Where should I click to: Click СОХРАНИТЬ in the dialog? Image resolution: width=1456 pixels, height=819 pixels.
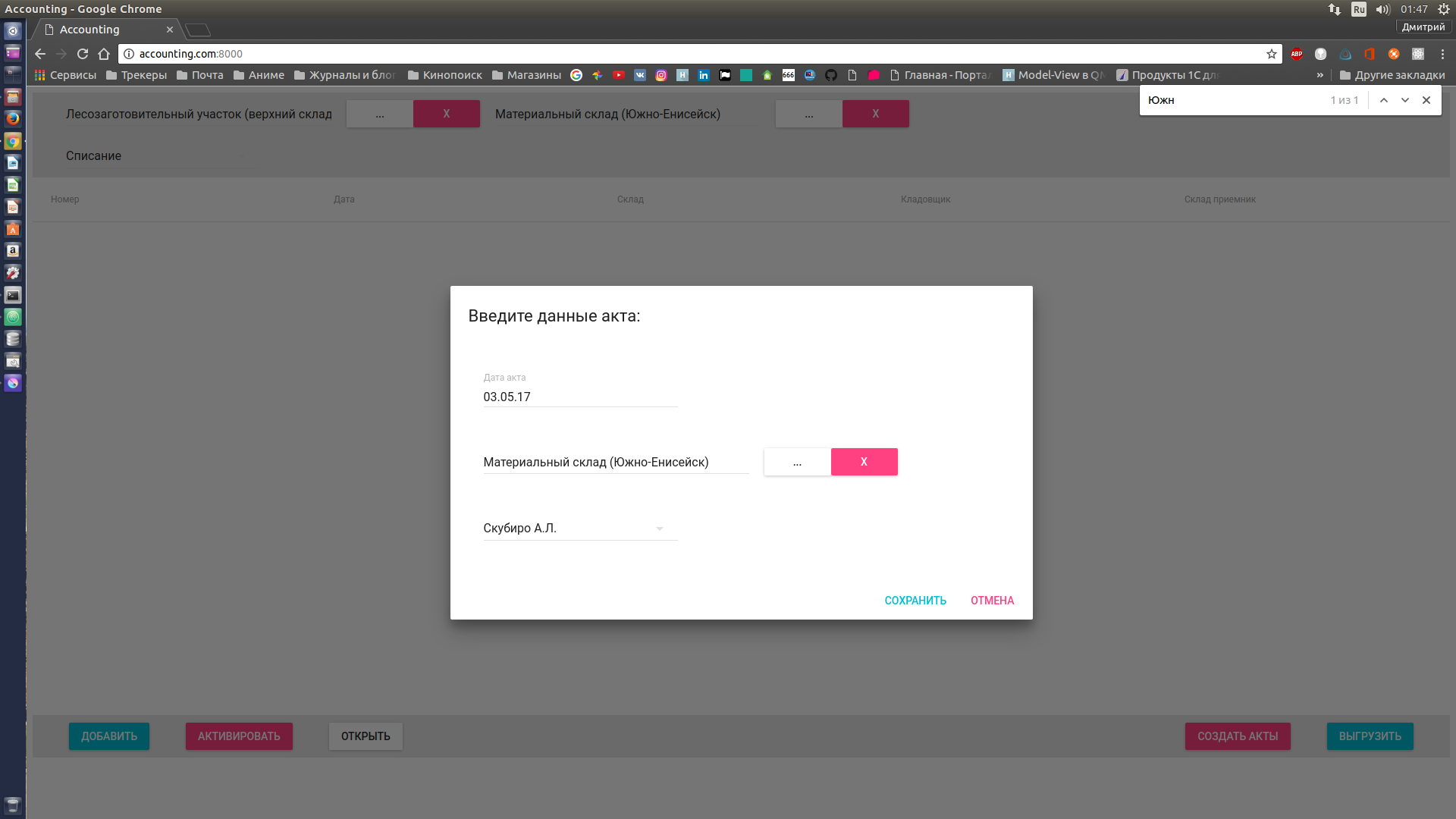(x=915, y=601)
